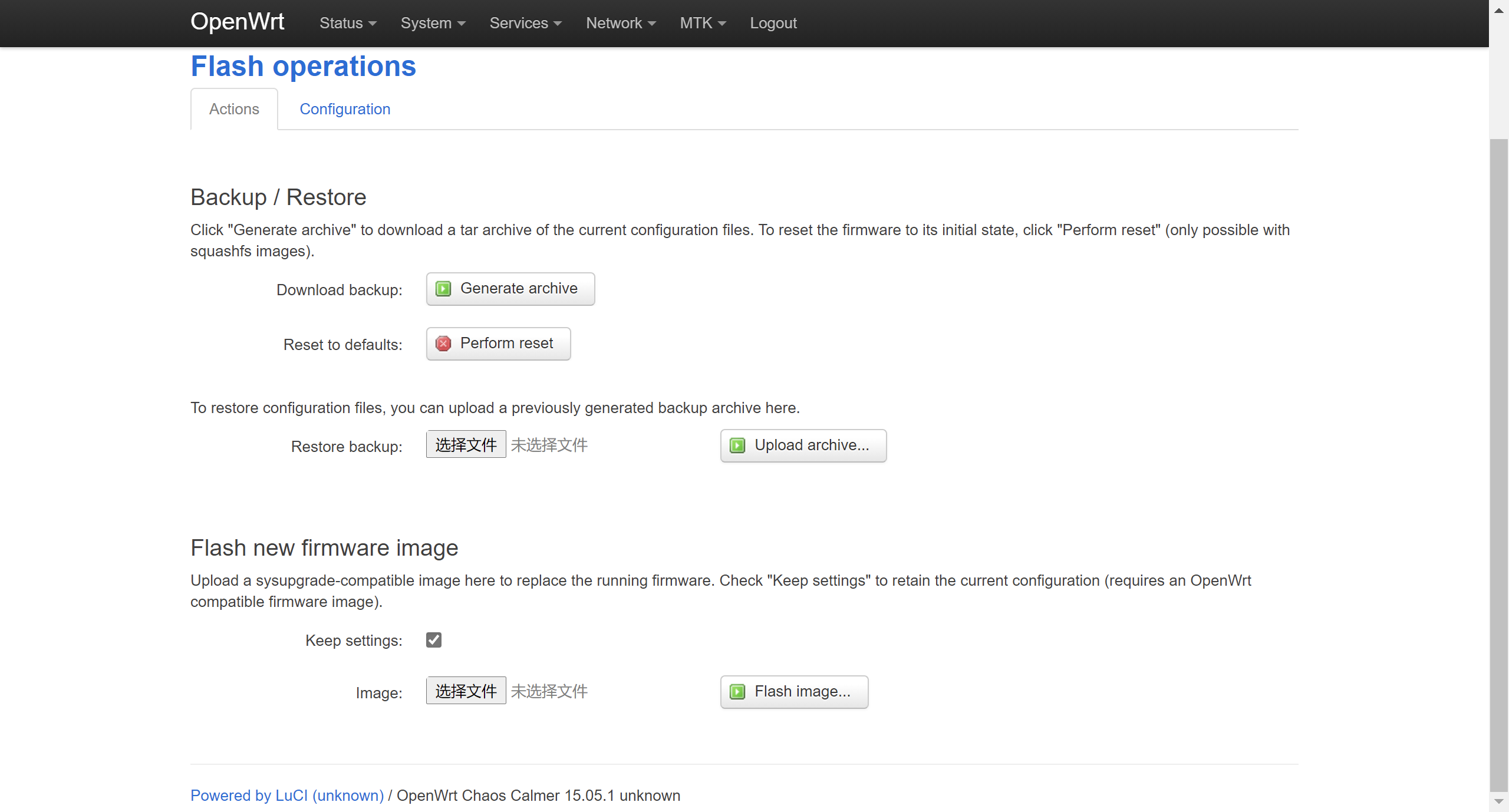Open the System dropdown menu

[433, 23]
